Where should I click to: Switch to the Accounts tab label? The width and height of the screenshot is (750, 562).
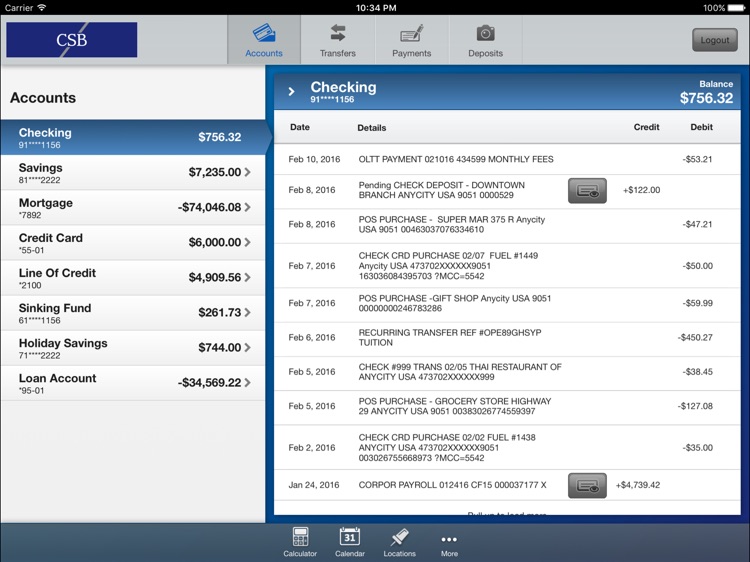click(x=264, y=53)
